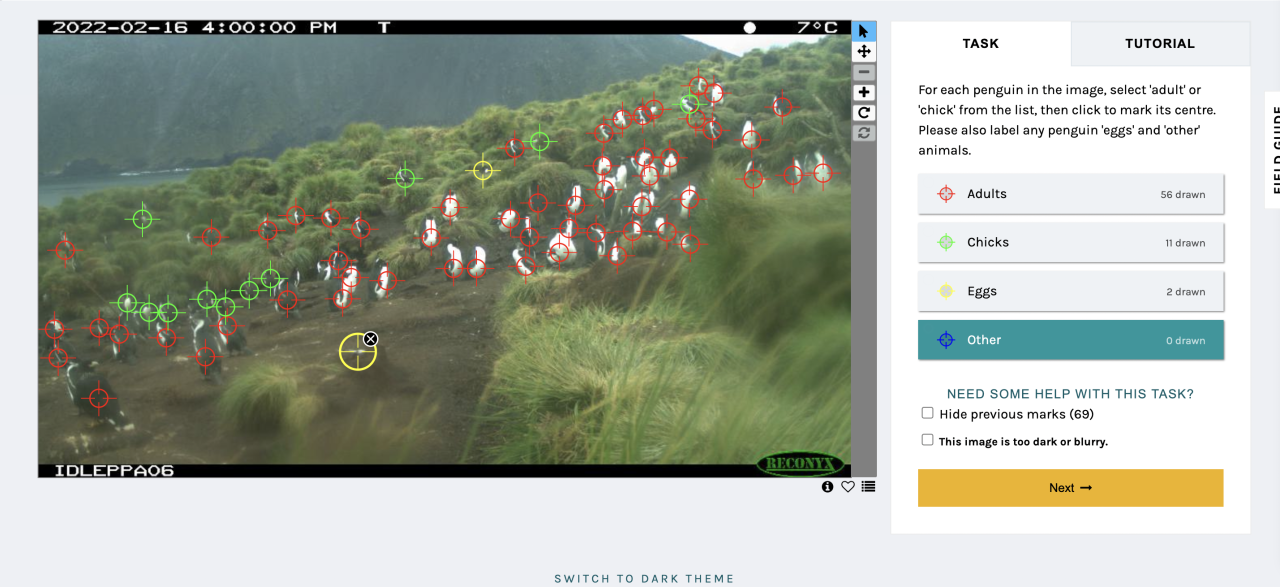Switch to the TASK tab
This screenshot has height=587, width=1280.
coord(981,43)
